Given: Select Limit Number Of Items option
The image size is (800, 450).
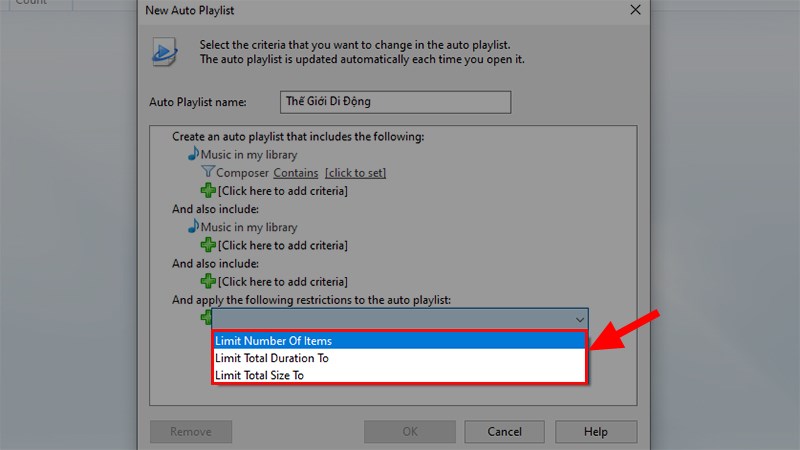Looking at the screenshot, I should click(399, 340).
